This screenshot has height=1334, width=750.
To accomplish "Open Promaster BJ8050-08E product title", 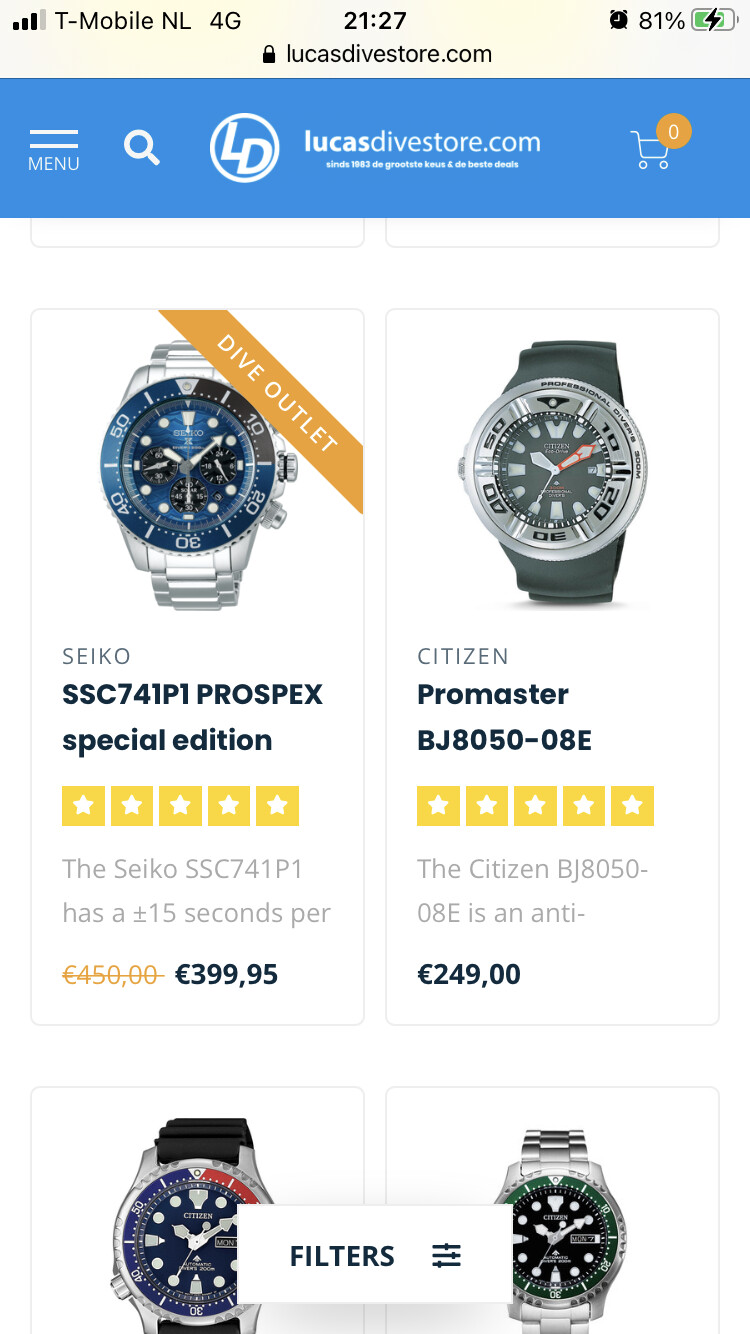I will tap(505, 717).
